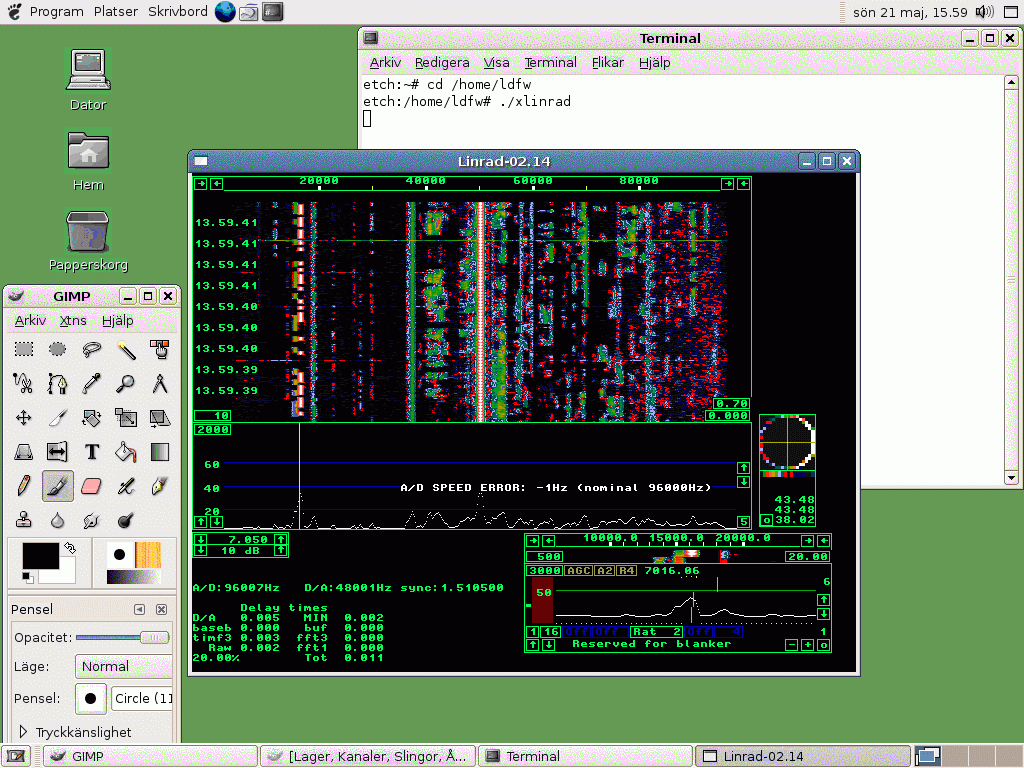Viewport: 1024px width, 768px height.
Task: Click up arrow right of 7.050 frequency
Action: (280, 539)
